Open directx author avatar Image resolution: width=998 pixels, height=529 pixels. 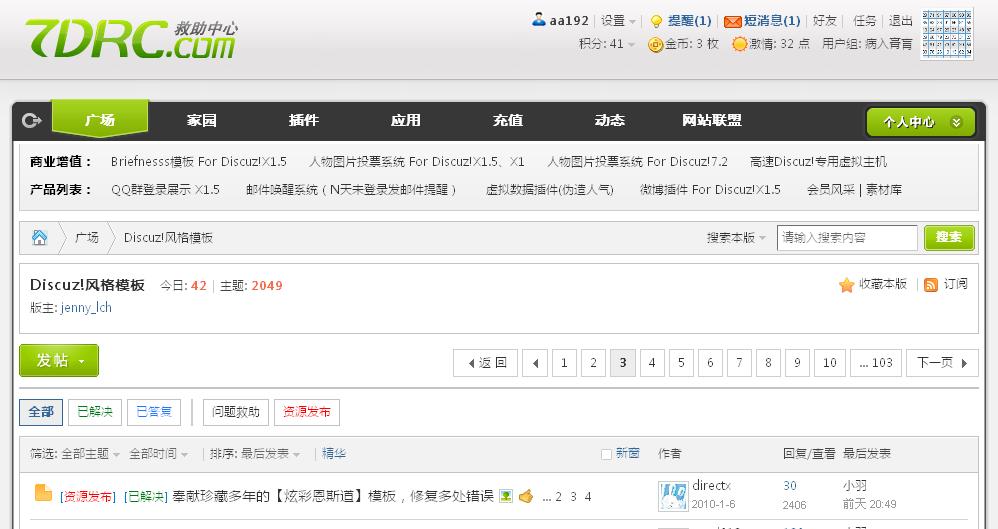coord(673,496)
